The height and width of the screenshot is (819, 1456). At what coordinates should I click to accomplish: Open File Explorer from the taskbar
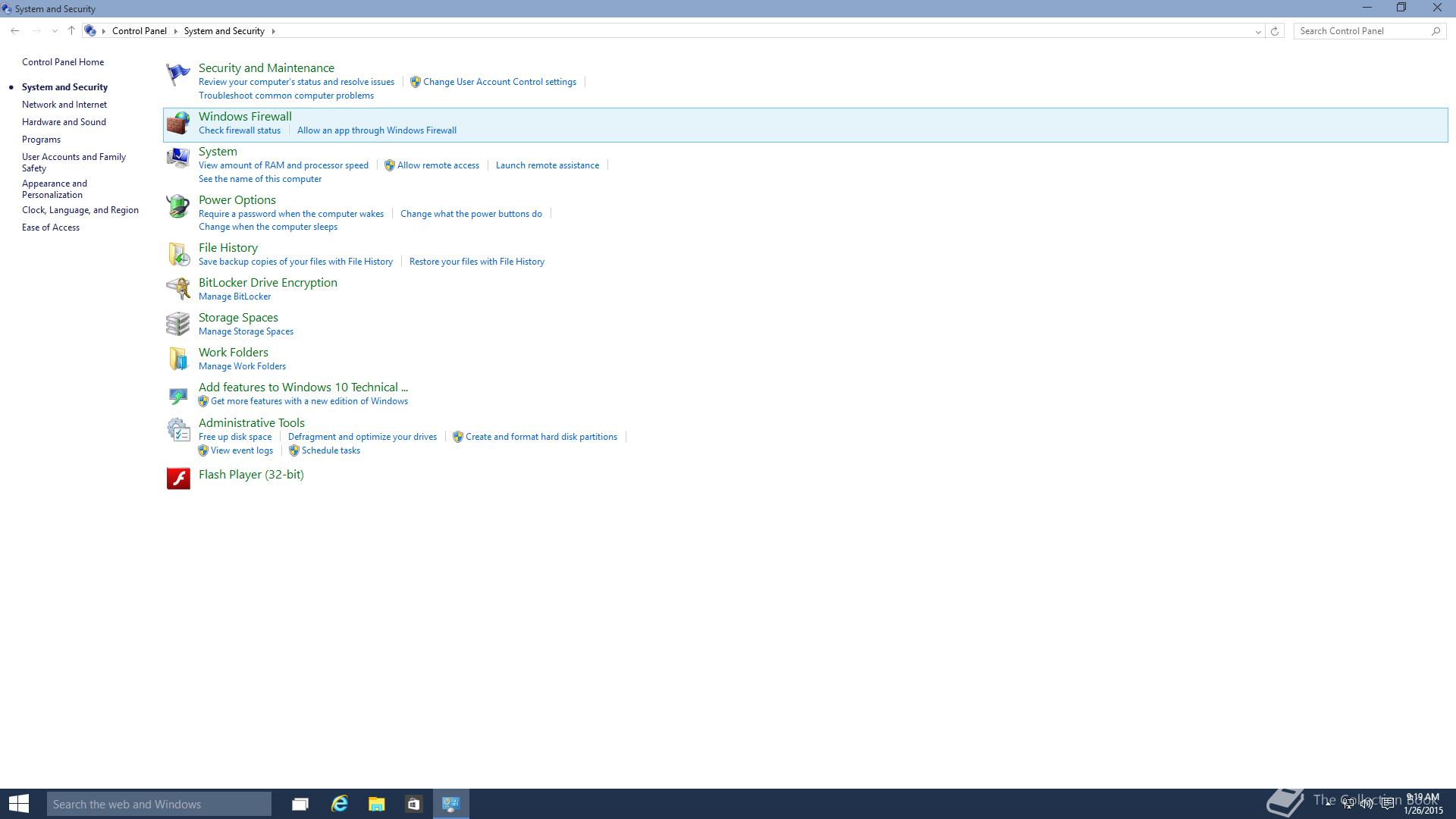click(x=376, y=804)
